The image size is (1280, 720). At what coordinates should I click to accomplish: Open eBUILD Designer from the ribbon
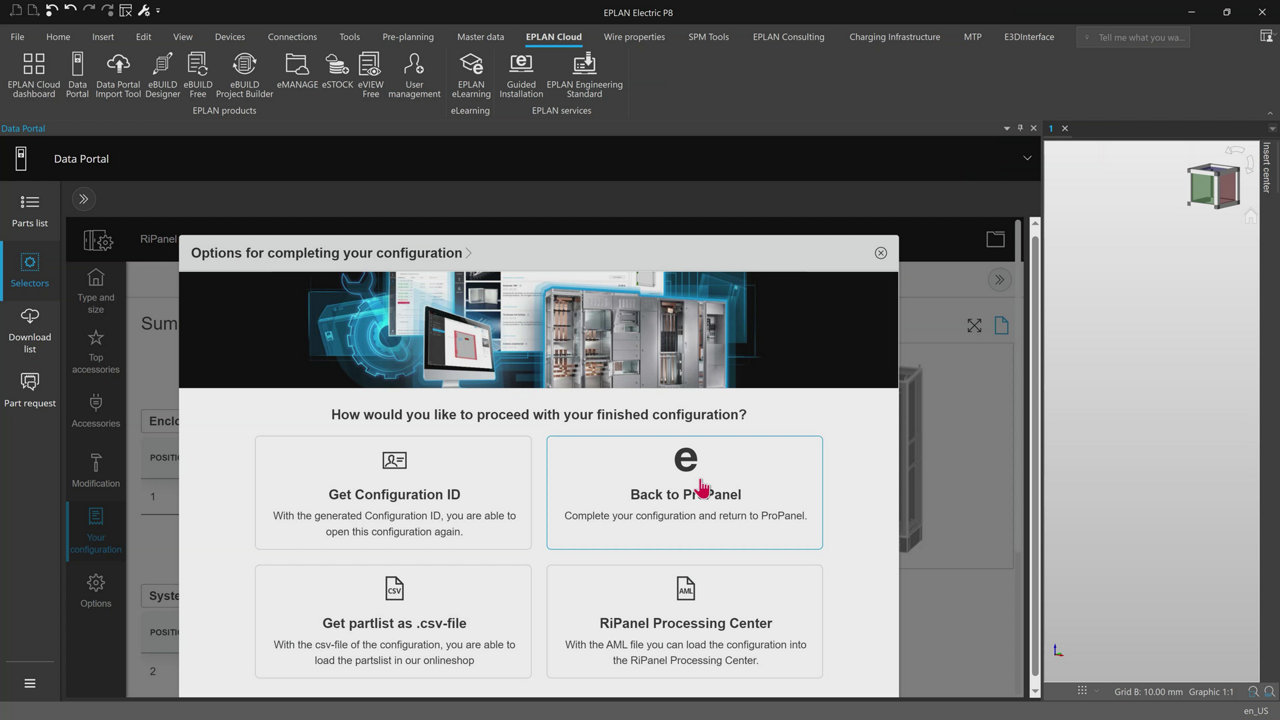(162, 75)
